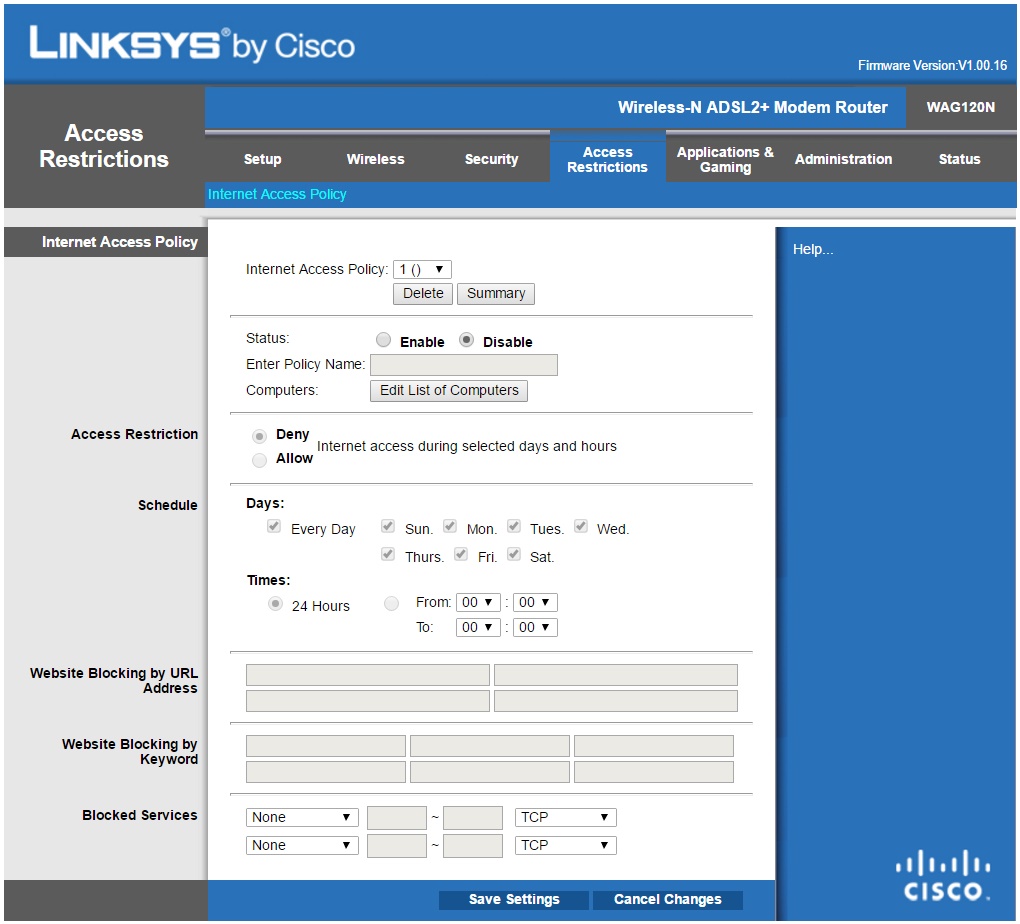Click the Summary button
Viewport: 1020px width, 924px height.
(496, 293)
